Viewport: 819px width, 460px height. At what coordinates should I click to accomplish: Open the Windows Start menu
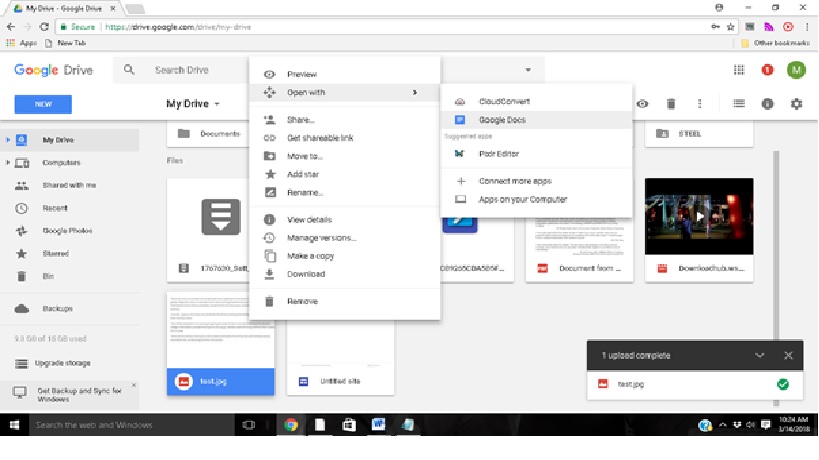14,425
